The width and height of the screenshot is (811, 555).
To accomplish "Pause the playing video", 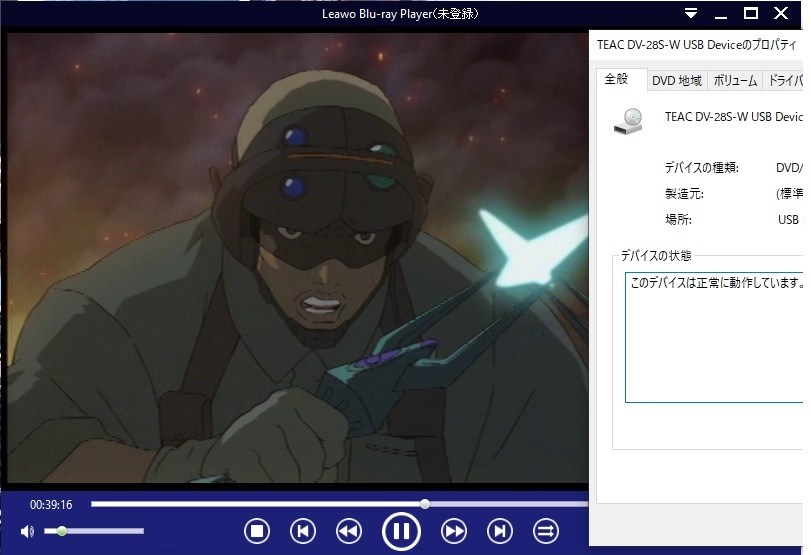I will [x=401, y=530].
